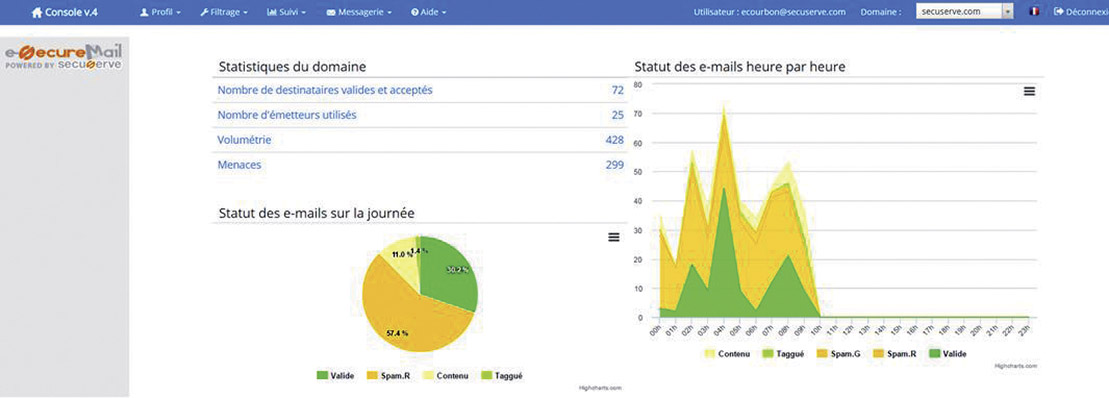Click the Suivi chart icon
This screenshot has height=398, width=1109.
pos(272,13)
